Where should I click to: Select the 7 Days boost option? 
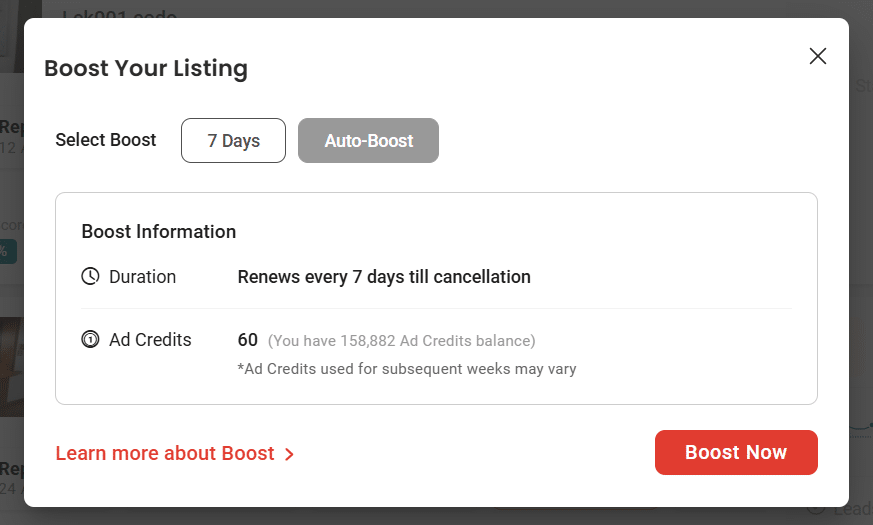[x=233, y=141]
